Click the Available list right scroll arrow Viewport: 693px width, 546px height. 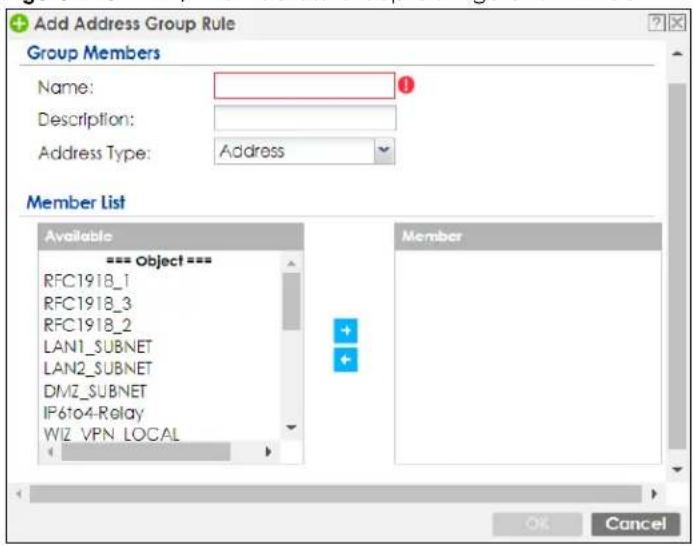(x=268, y=452)
